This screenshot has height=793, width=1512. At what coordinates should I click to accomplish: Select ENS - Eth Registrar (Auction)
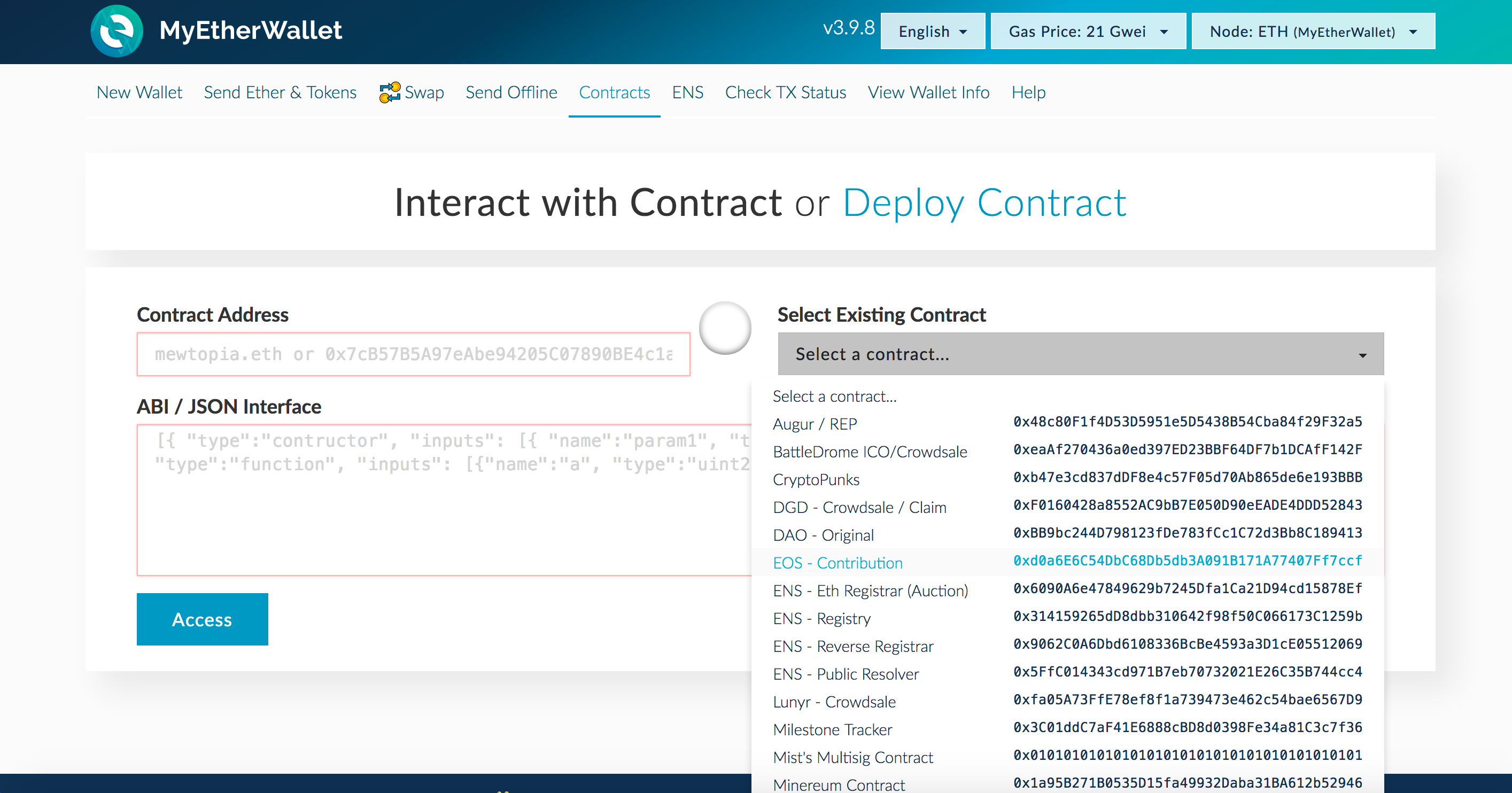[x=1068, y=590]
